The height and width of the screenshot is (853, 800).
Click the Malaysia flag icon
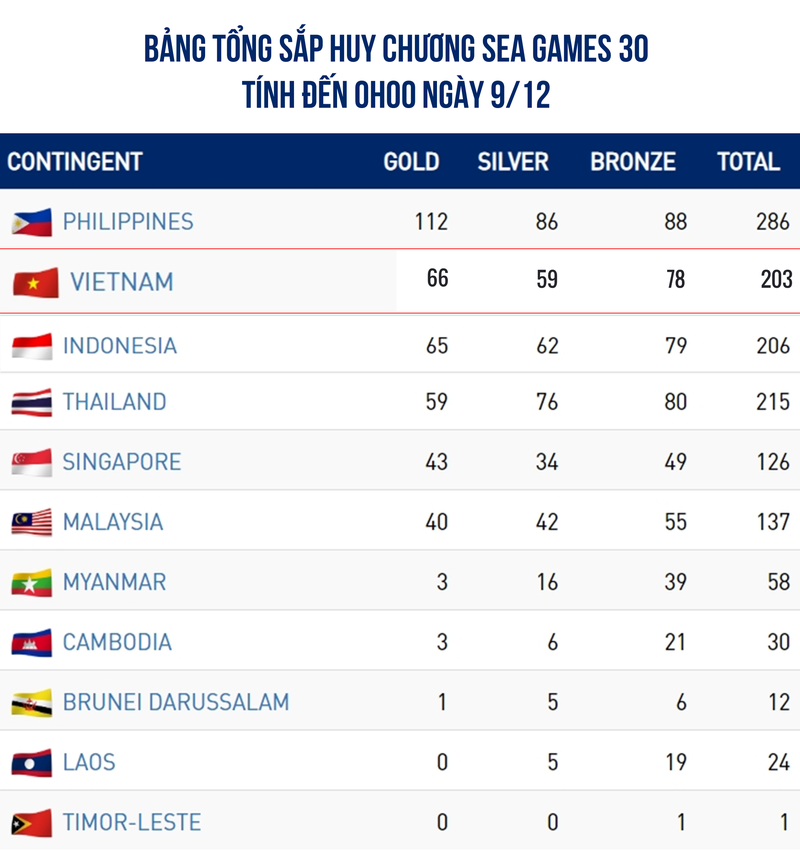32,523
